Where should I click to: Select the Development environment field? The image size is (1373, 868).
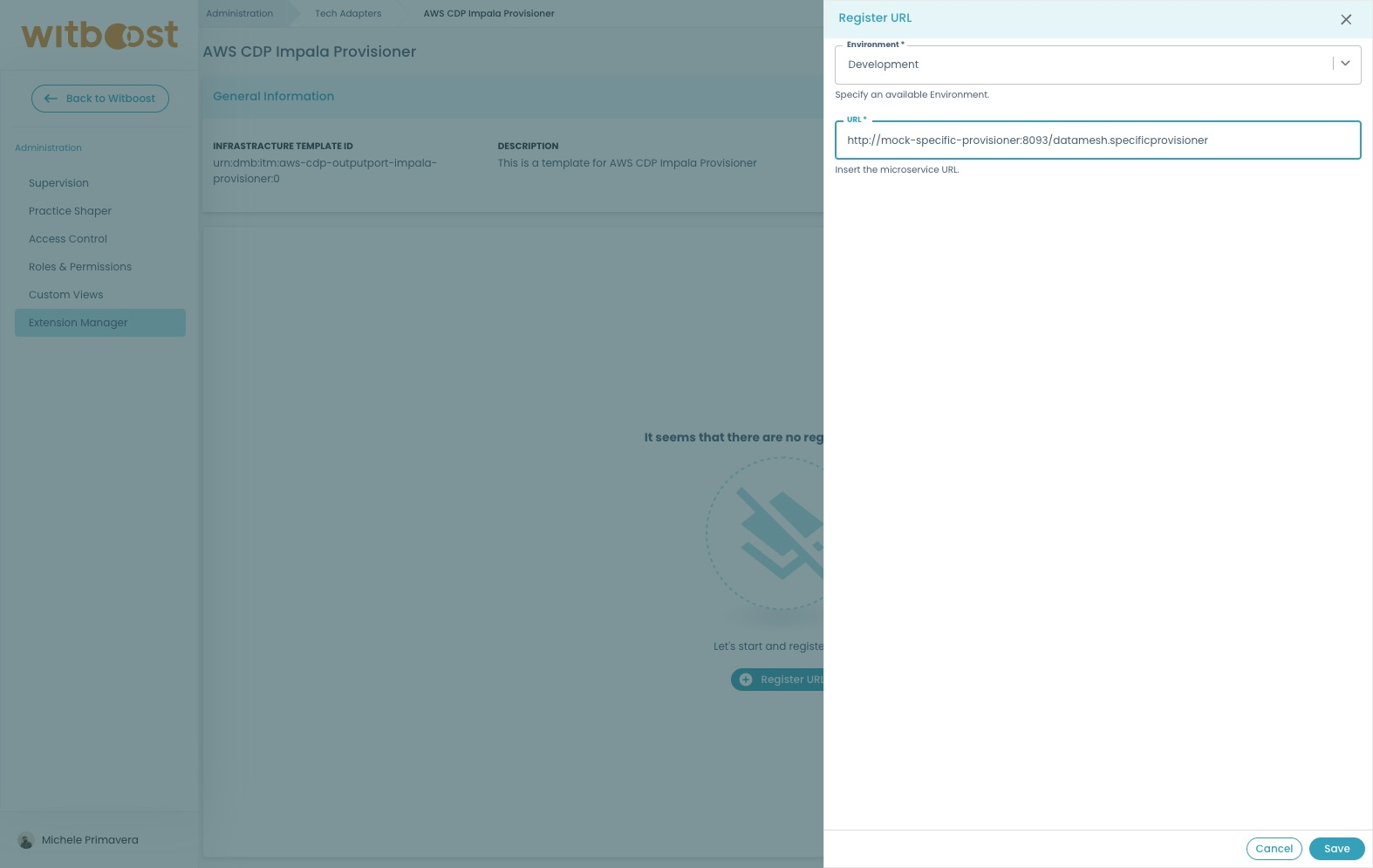(x=1097, y=65)
